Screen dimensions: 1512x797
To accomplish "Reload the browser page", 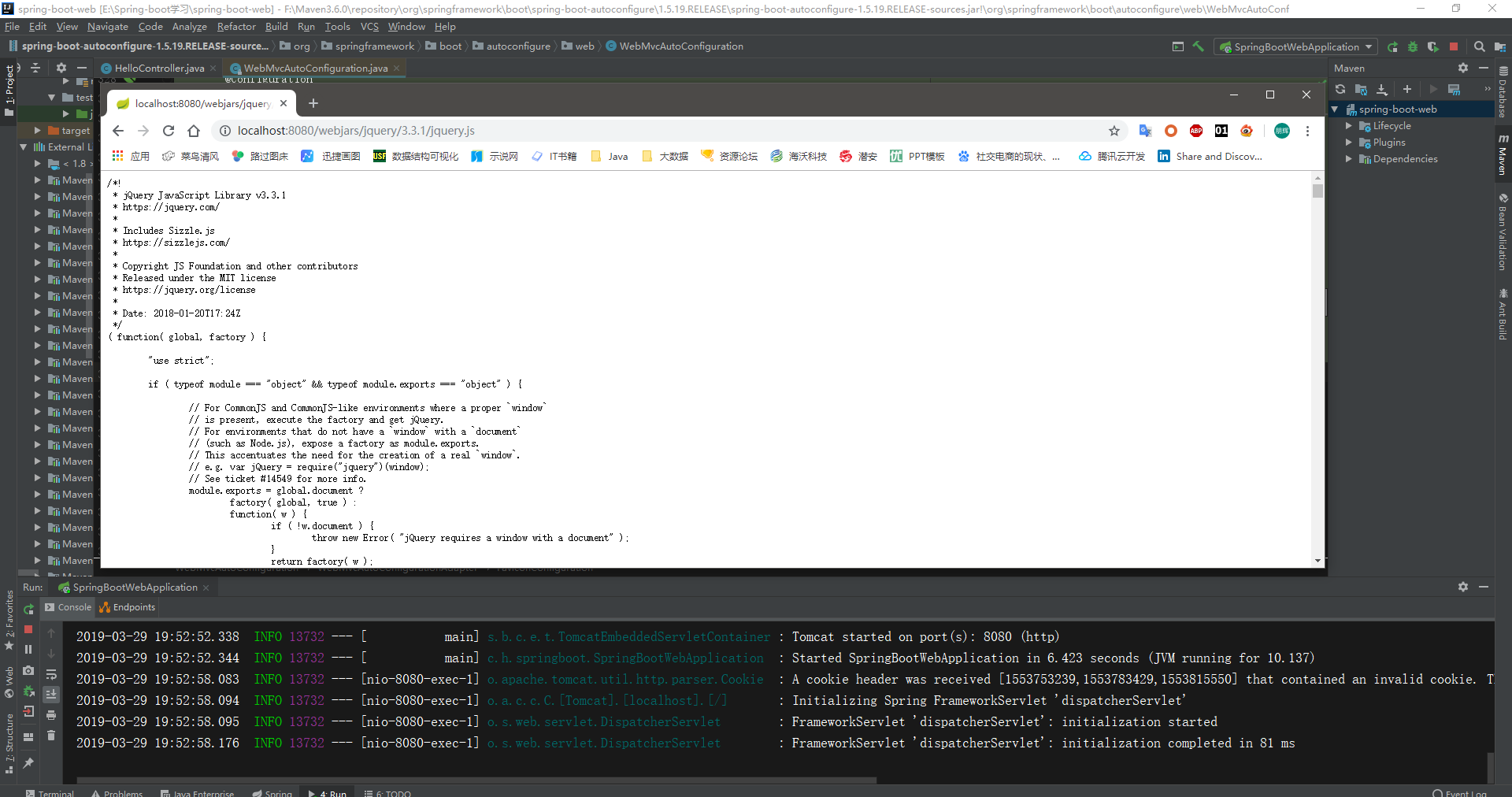I will pyautogui.click(x=169, y=131).
